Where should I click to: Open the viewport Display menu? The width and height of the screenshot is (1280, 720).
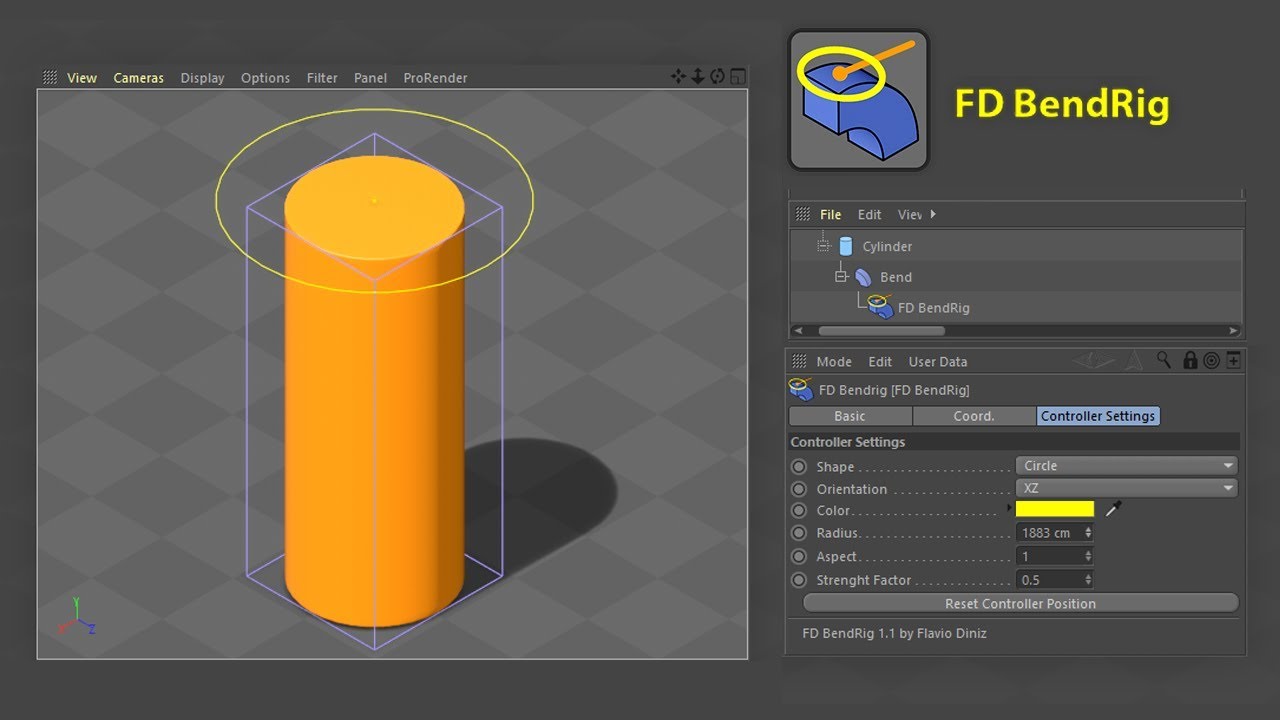coord(202,77)
